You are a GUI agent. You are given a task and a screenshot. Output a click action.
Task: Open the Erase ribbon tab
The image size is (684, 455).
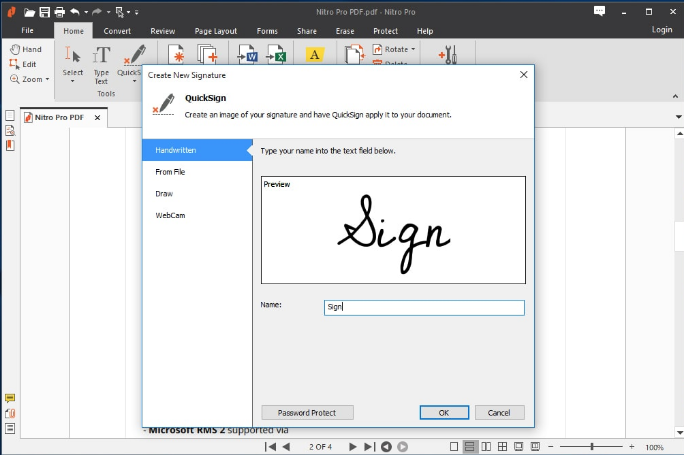(345, 31)
